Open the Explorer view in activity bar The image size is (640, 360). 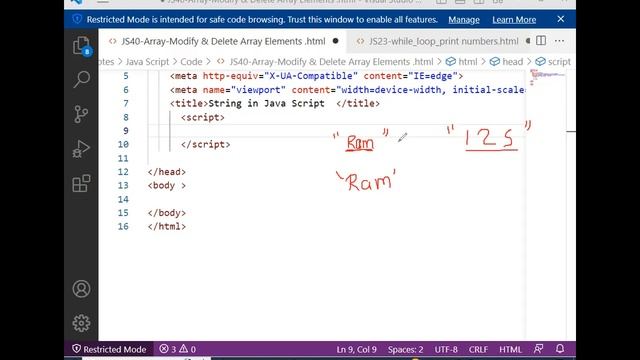pos(82,45)
